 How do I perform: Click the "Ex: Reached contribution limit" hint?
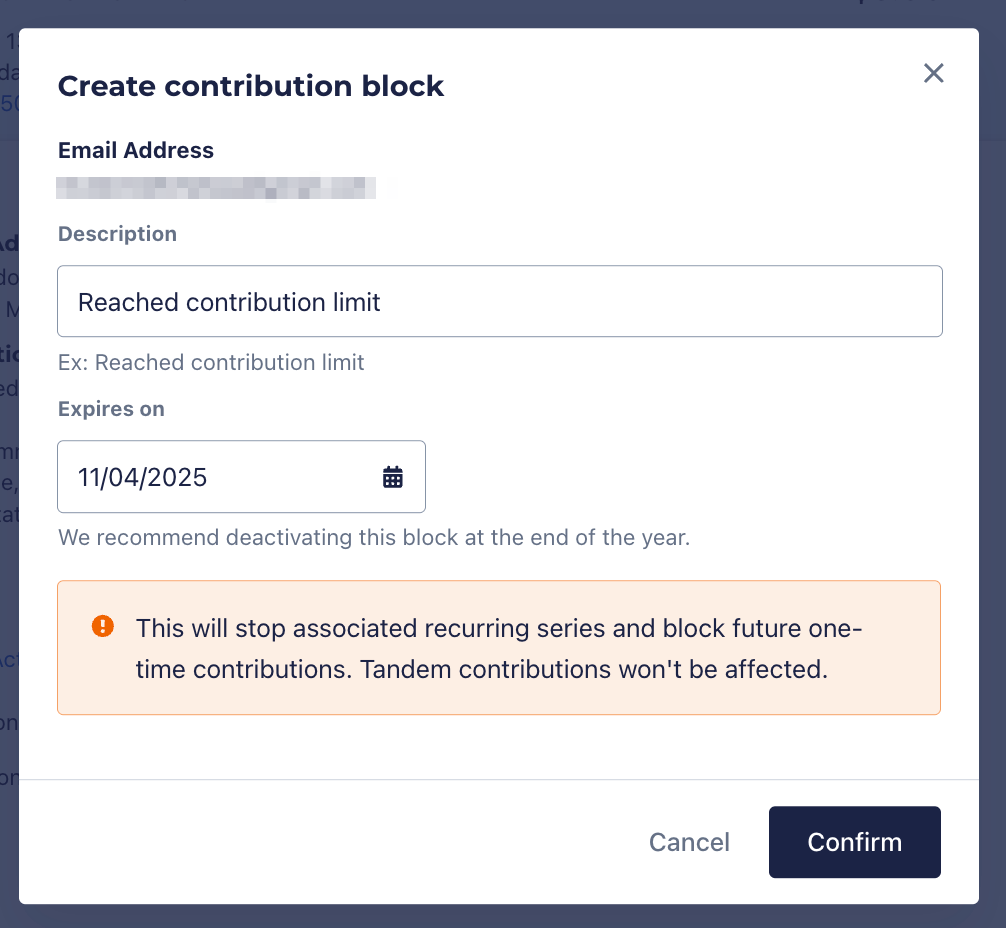[x=211, y=362]
